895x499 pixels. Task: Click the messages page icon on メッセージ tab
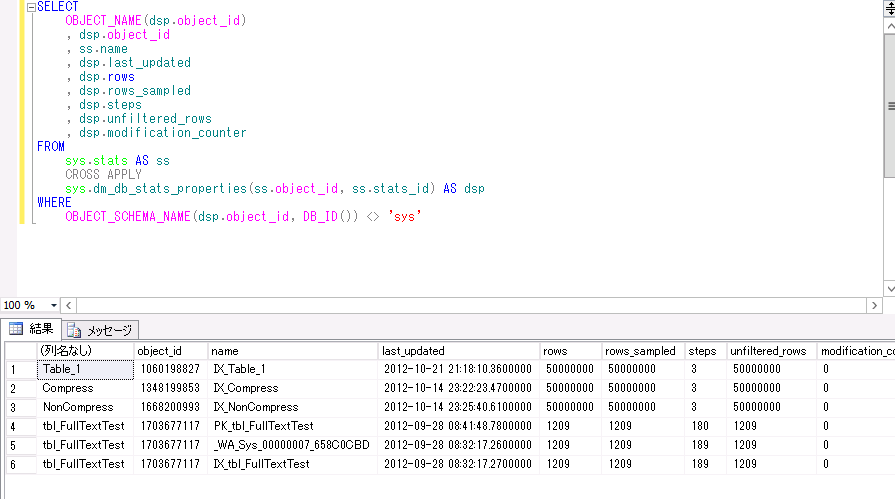[74, 330]
